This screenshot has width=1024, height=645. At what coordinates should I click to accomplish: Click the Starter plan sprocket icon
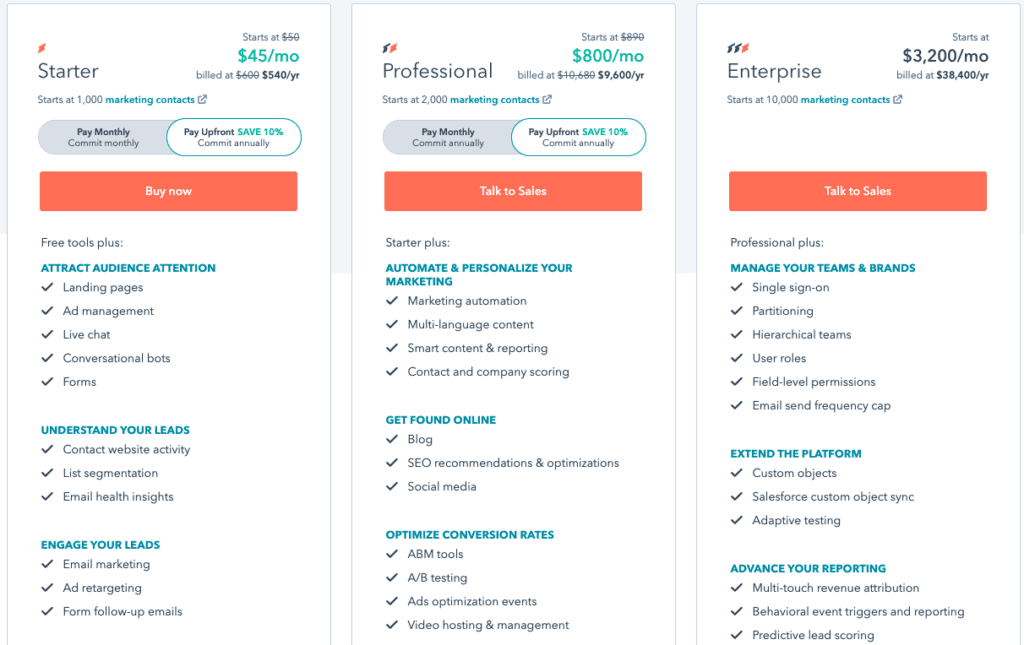point(42,48)
